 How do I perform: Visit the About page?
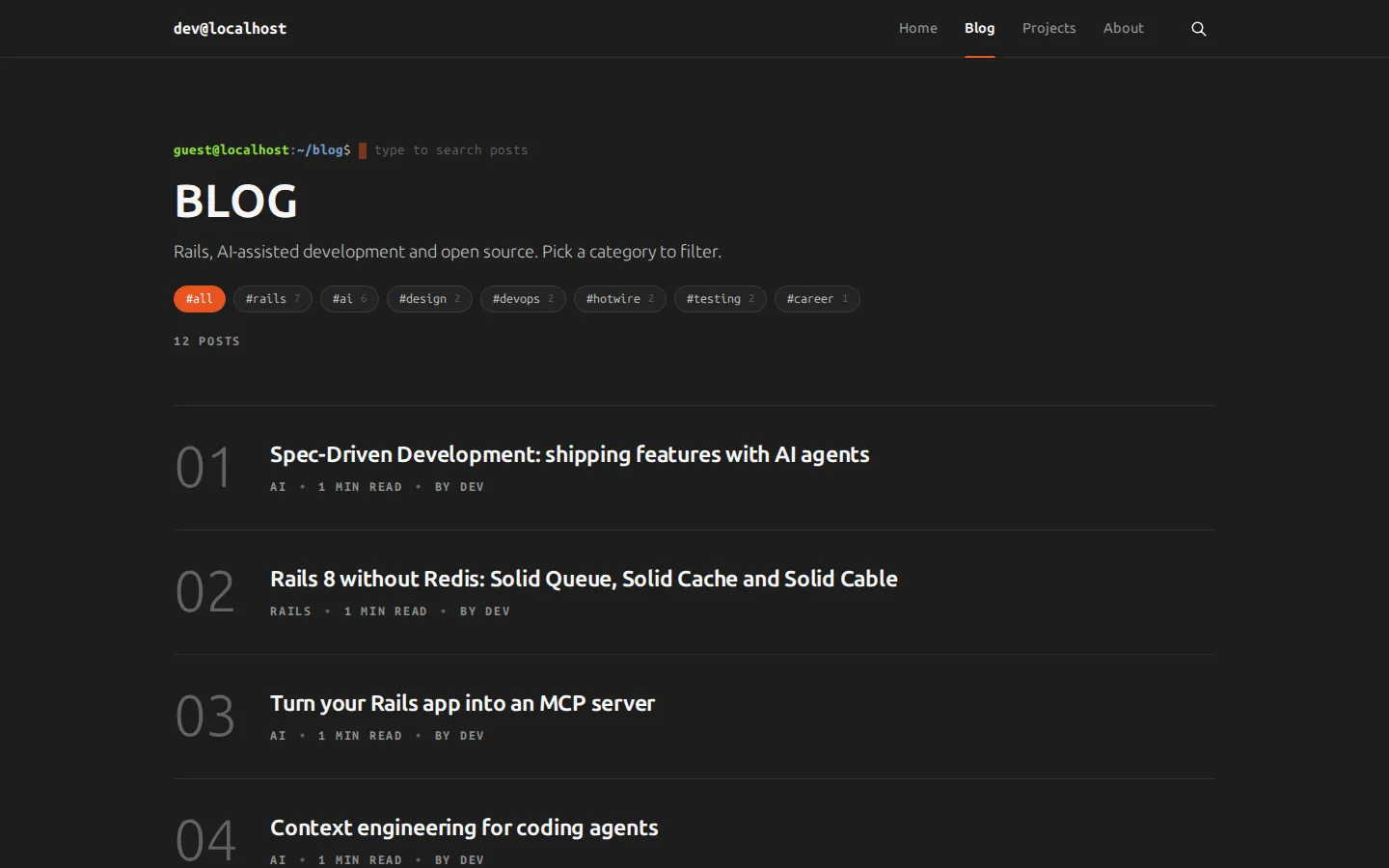1124,28
